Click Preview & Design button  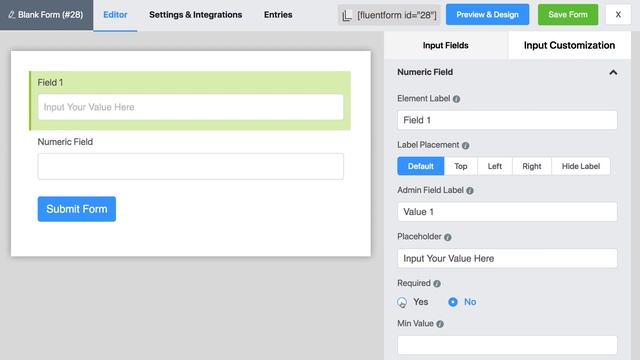pyautogui.click(x=487, y=15)
